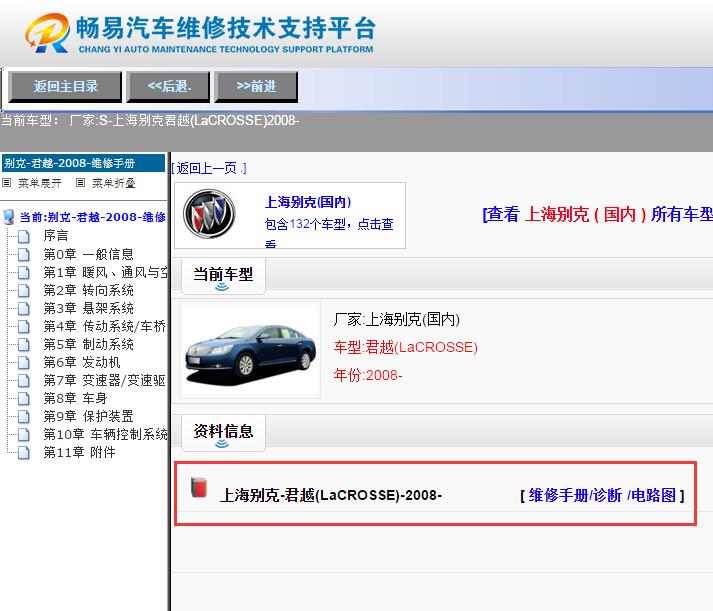Click the 别克-君越-2008-维修手册 sidebar header
713x611 pixels.
83,163
